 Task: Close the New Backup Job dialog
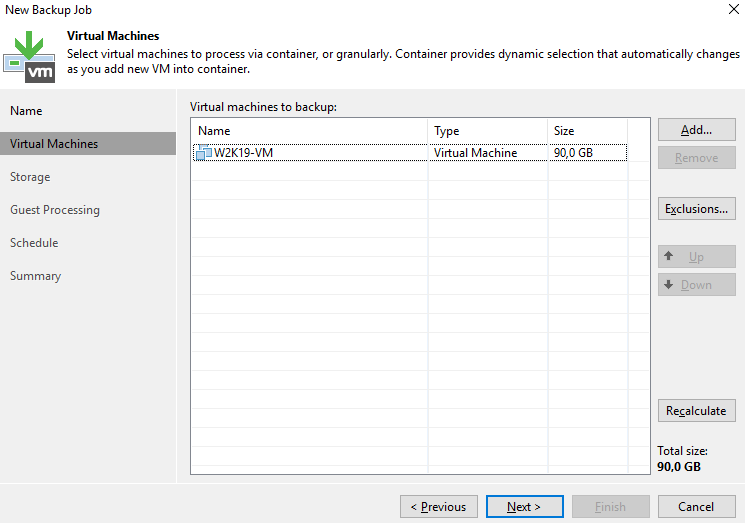(x=734, y=9)
